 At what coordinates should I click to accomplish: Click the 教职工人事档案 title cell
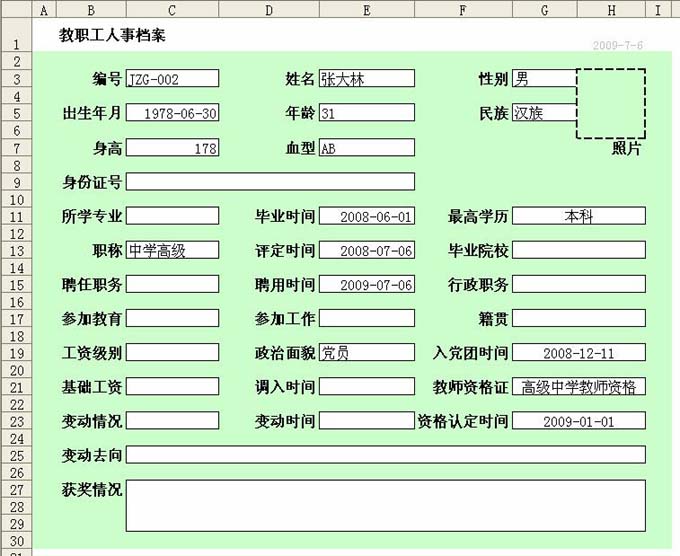tap(114, 36)
